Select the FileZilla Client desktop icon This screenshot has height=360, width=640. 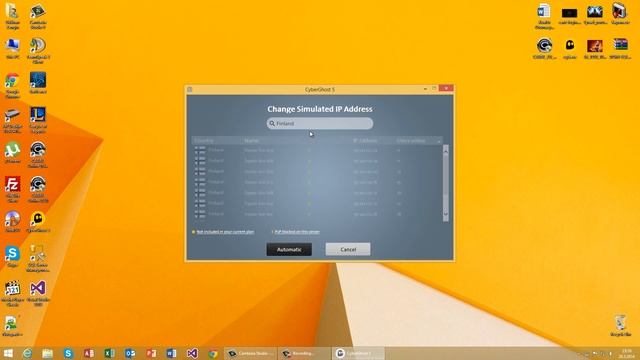click(x=13, y=190)
